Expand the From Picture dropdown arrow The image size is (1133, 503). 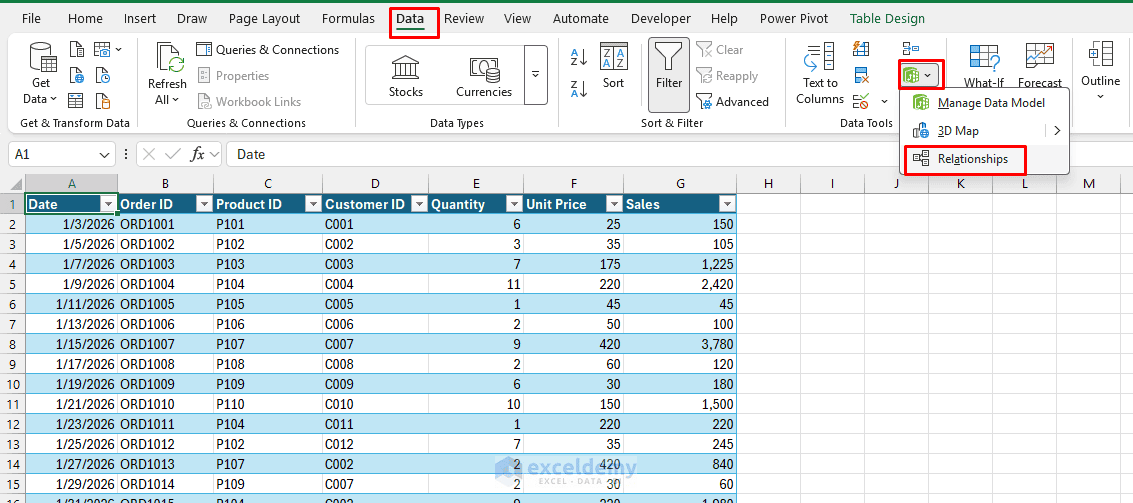tap(119, 49)
